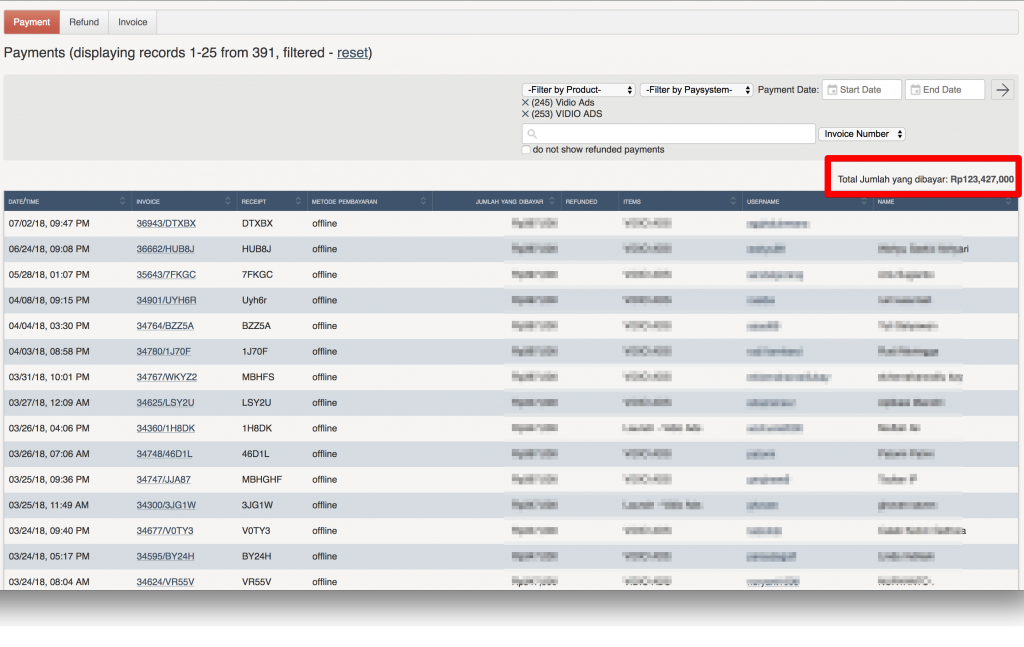Click the arrow button to apply filters

(1002, 90)
